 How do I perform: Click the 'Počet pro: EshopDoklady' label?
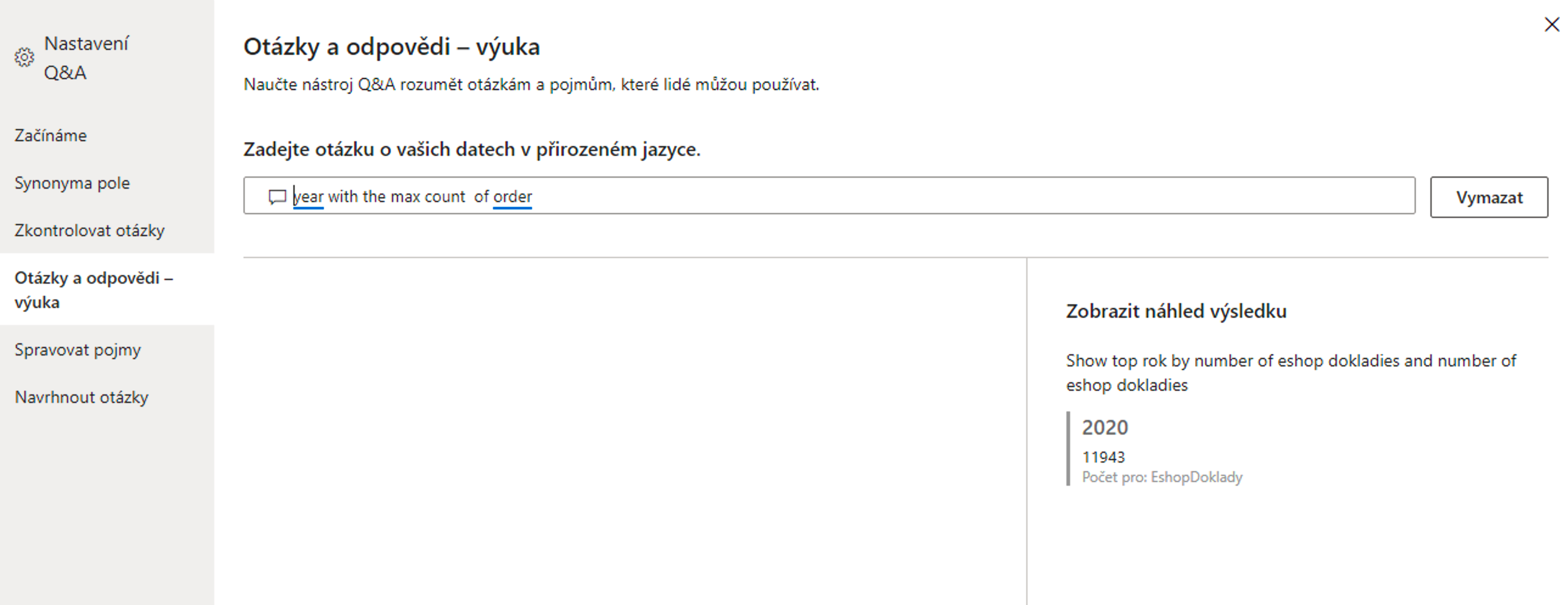click(x=1162, y=477)
